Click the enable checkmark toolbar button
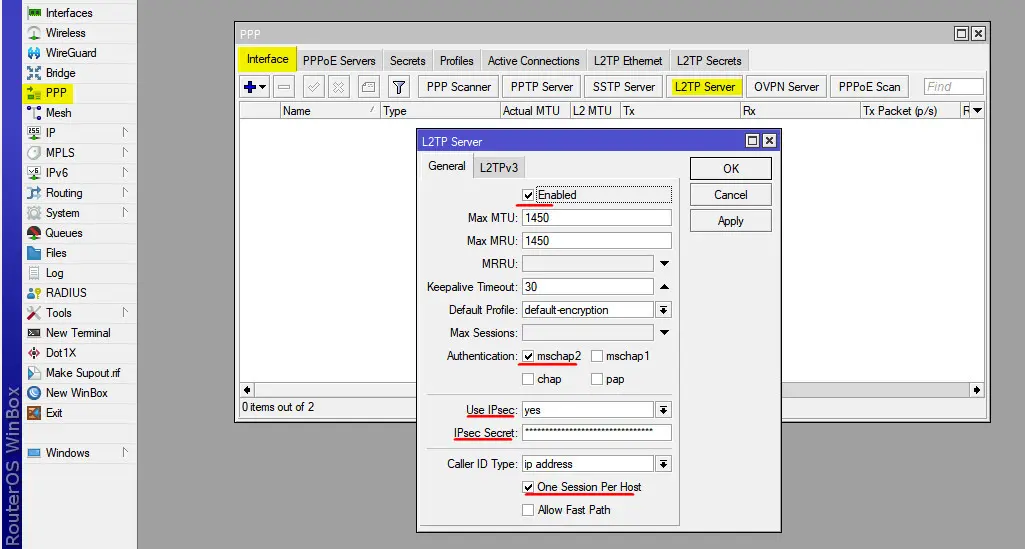1025x549 pixels. 313,87
